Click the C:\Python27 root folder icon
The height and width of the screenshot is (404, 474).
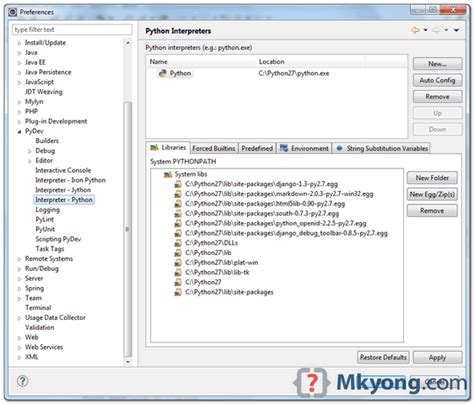(178, 282)
